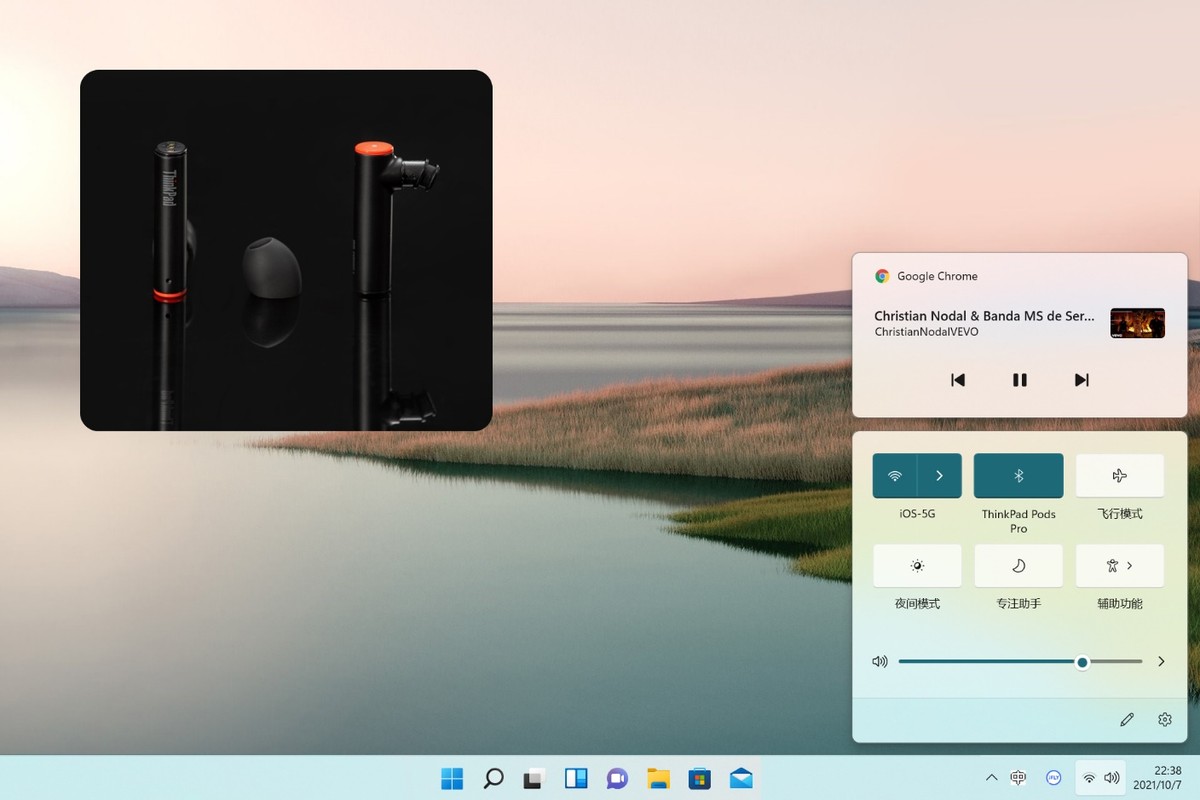Open the Widgets panel from taskbar
Screen dimensions: 1200x800
[x=576, y=778]
